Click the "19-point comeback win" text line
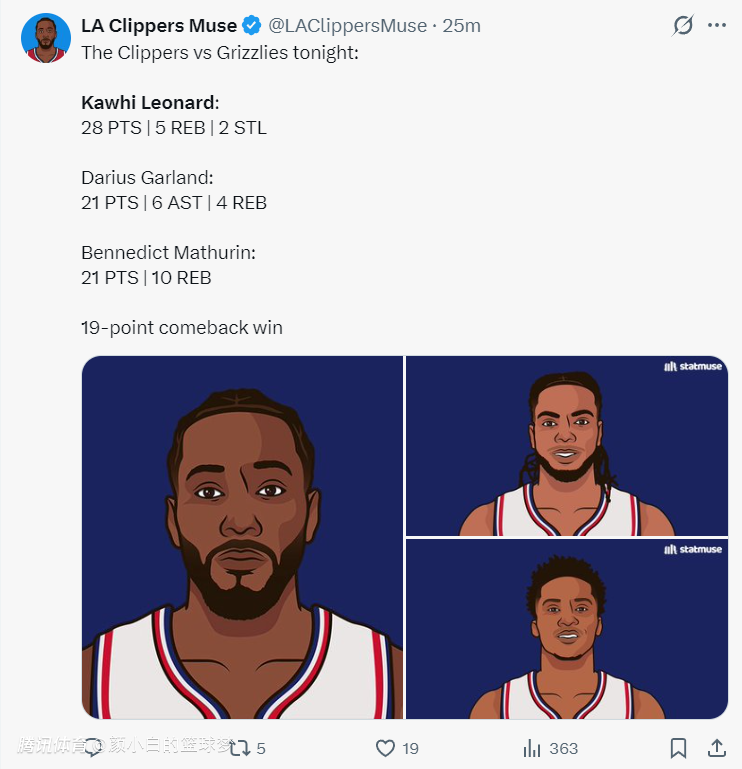Image resolution: width=742 pixels, height=769 pixels. coord(182,327)
